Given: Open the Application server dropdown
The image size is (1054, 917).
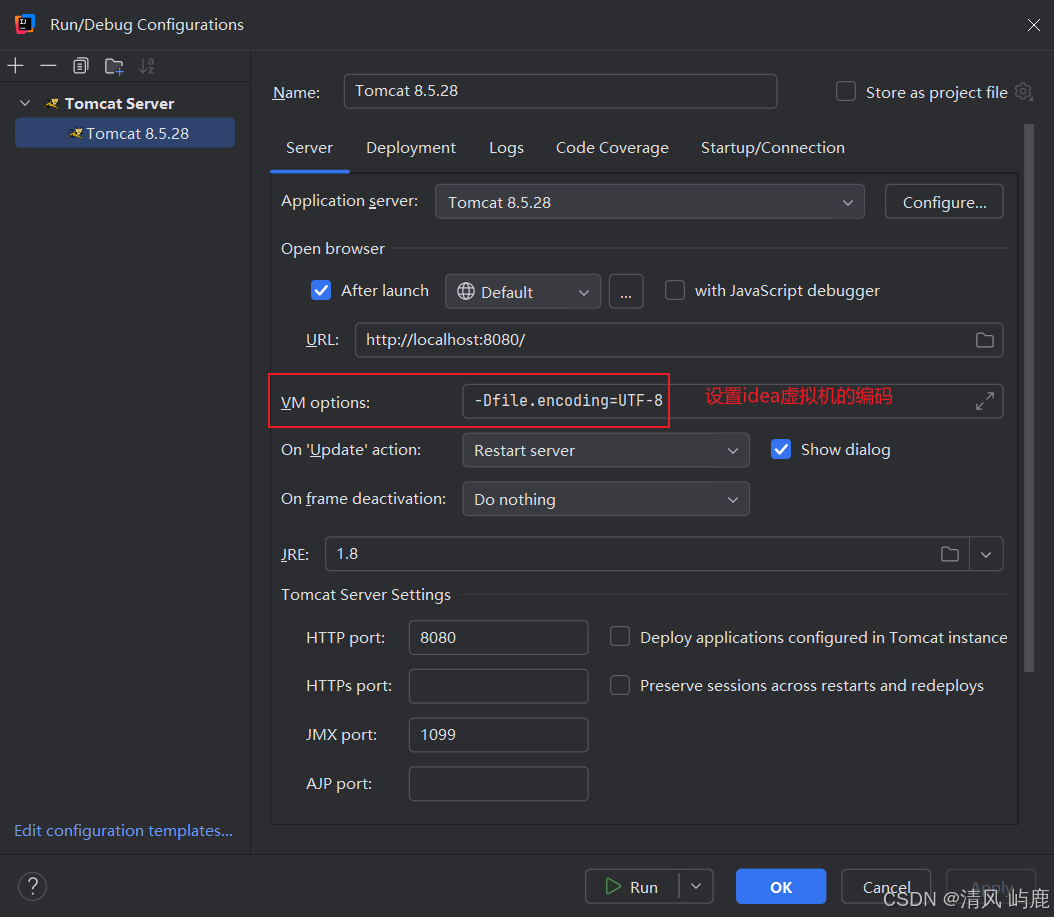Looking at the screenshot, I should click(650, 202).
